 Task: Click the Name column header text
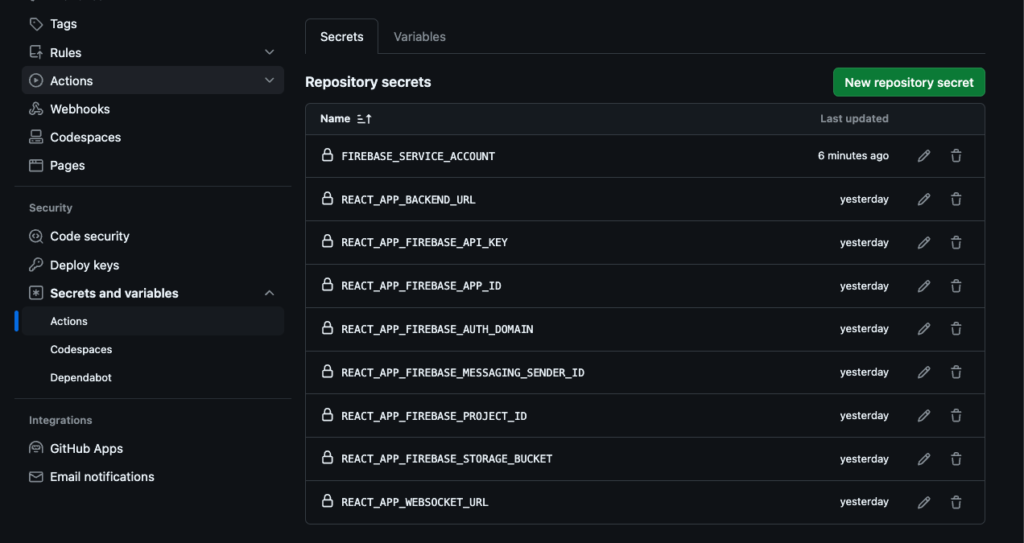coord(335,119)
